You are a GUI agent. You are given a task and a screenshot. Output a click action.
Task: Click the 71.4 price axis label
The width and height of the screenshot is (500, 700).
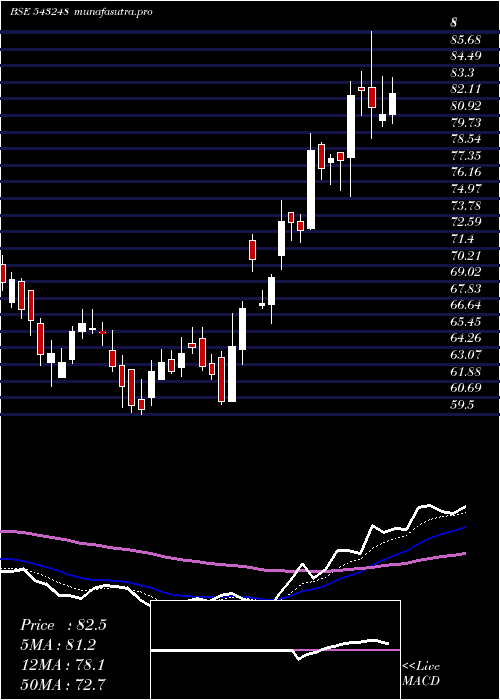pos(462,239)
